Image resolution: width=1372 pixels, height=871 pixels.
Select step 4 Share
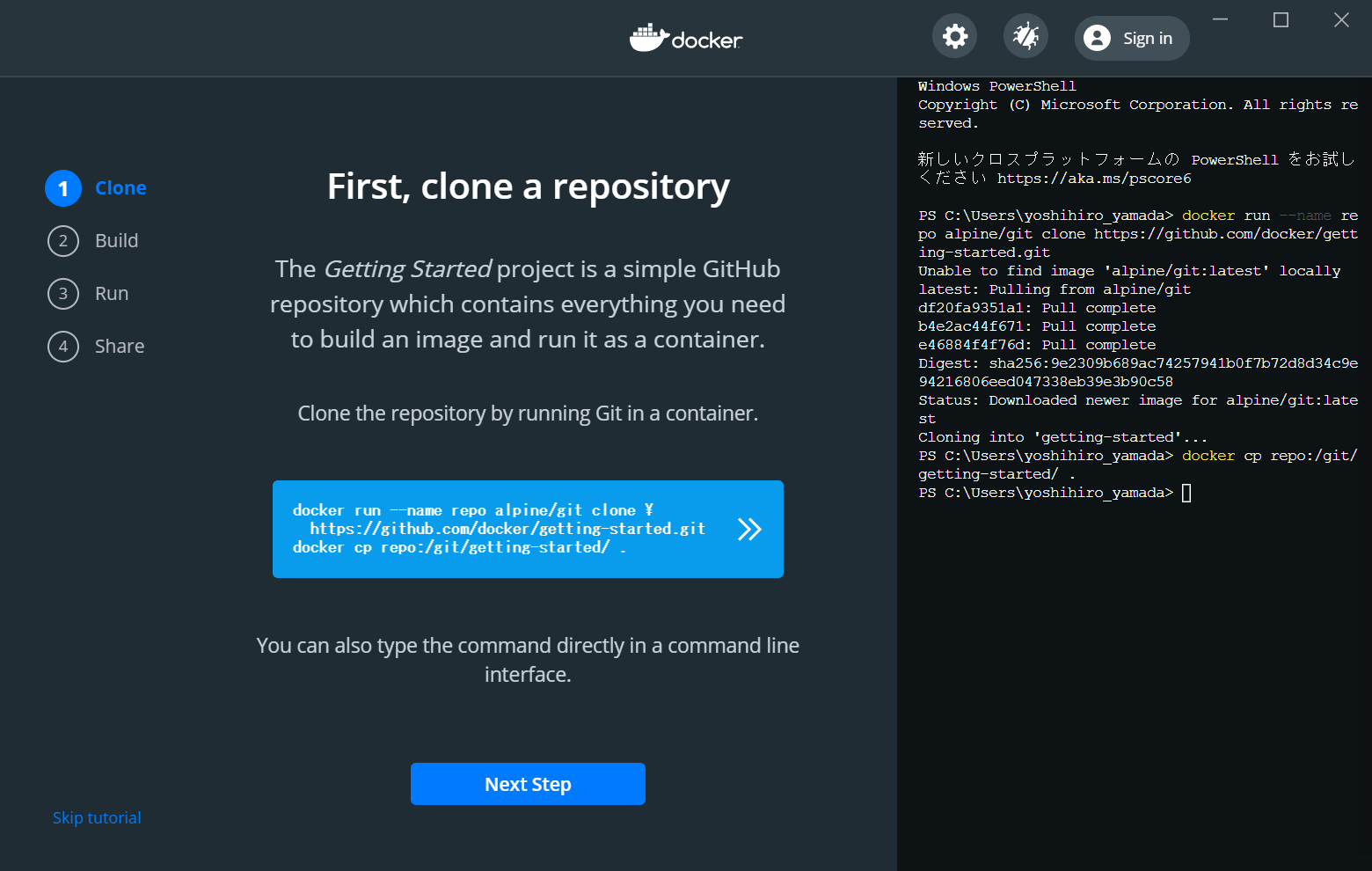(96, 347)
